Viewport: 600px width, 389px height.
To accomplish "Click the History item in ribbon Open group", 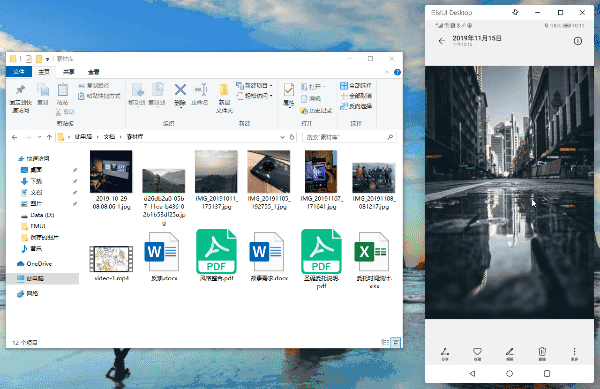I will tap(316, 111).
